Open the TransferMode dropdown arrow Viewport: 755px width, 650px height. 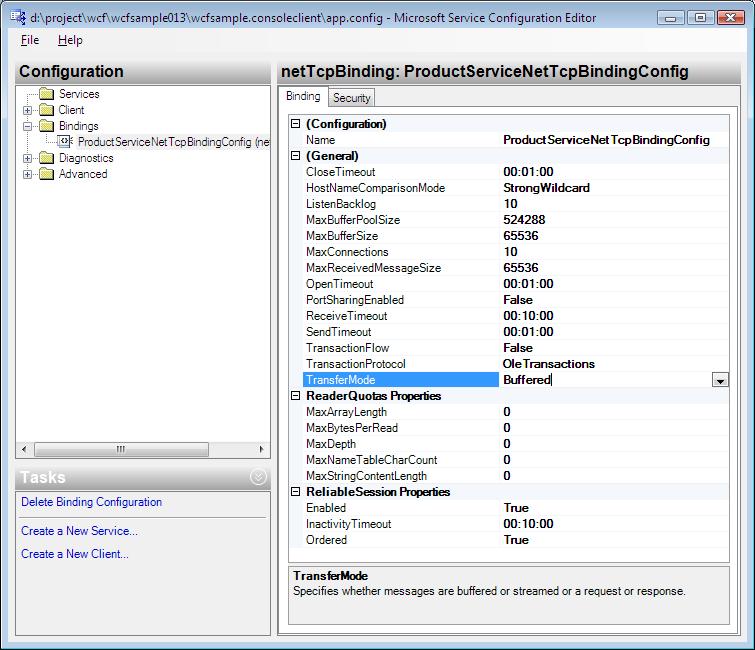point(720,380)
